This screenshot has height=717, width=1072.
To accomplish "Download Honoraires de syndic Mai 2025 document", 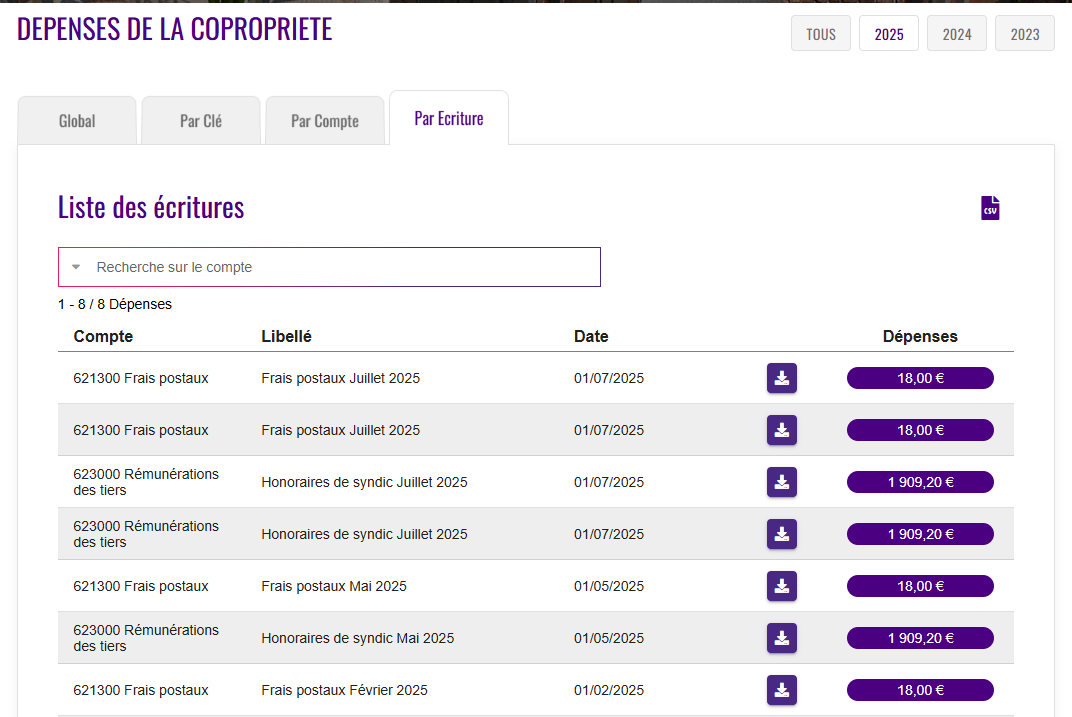I will [781, 638].
